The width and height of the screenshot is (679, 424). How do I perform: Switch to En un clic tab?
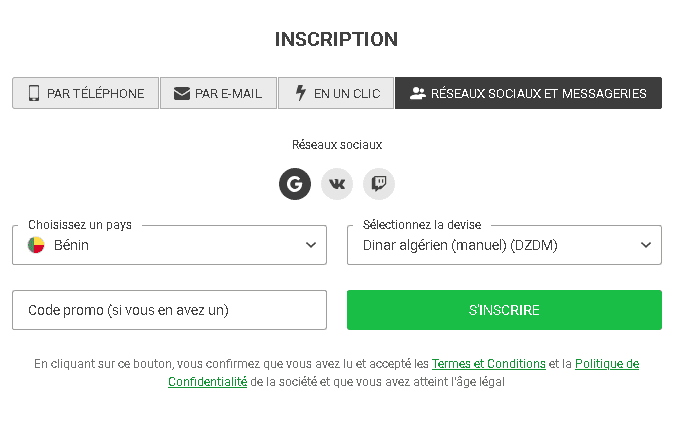pyautogui.click(x=336, y=93)
